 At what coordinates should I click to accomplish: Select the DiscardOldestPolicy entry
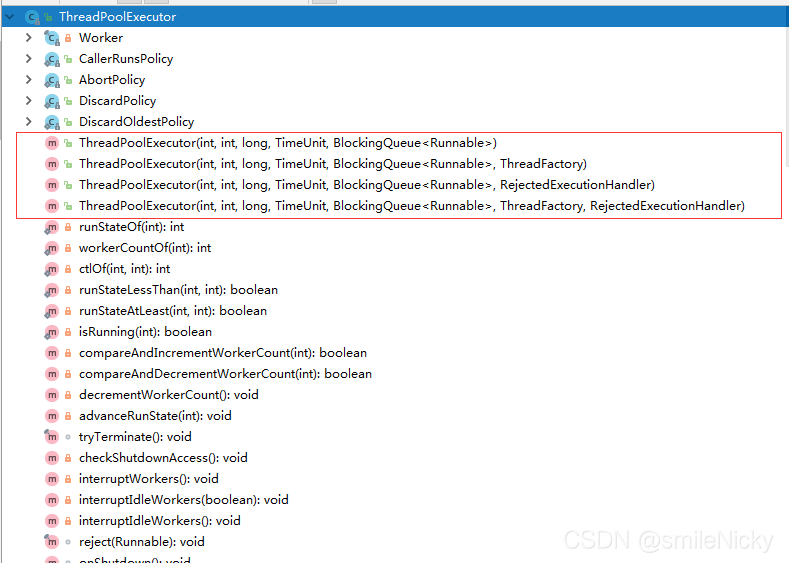136,122
